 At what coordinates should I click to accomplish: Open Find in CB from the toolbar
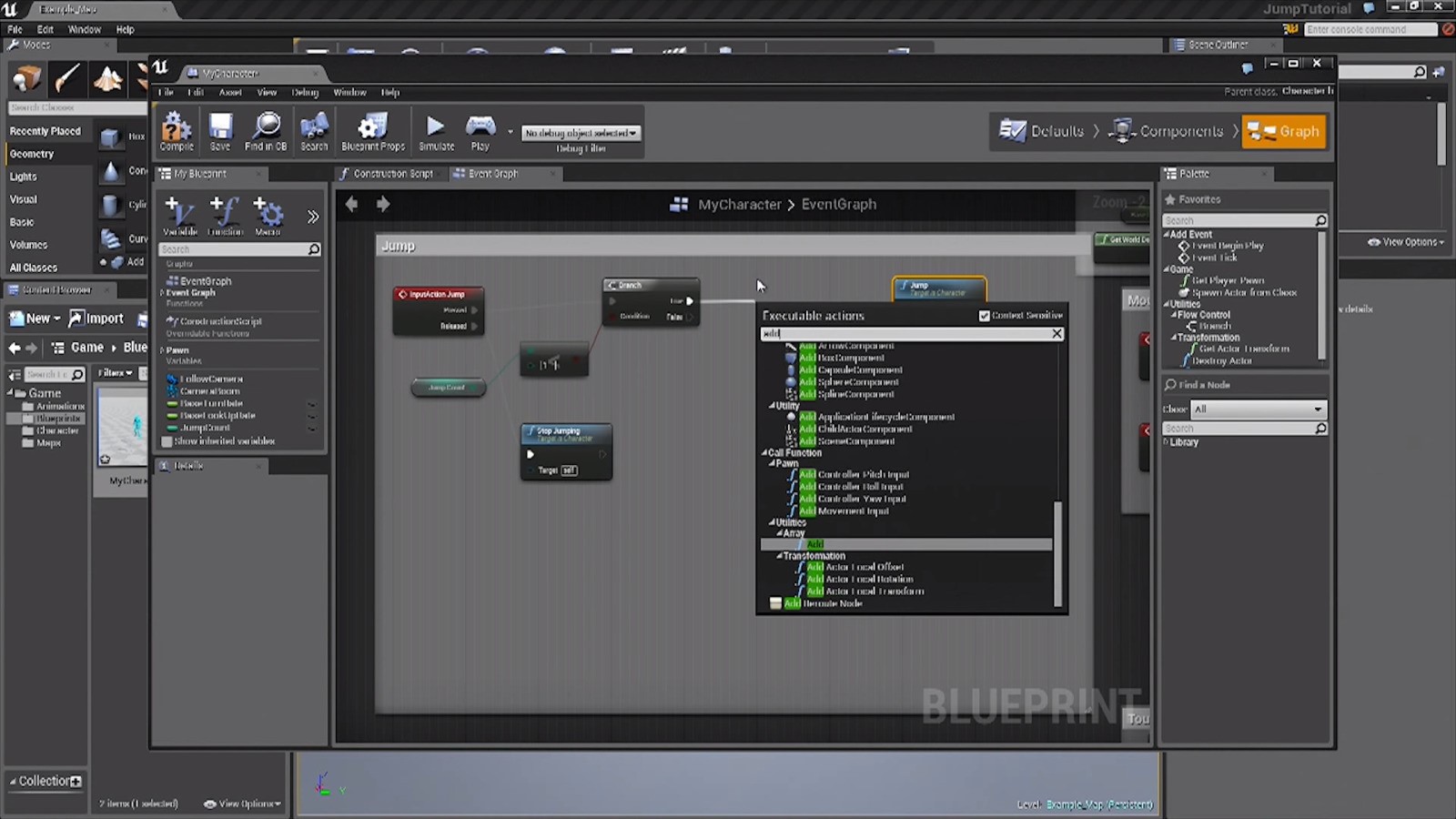(266, 131)
